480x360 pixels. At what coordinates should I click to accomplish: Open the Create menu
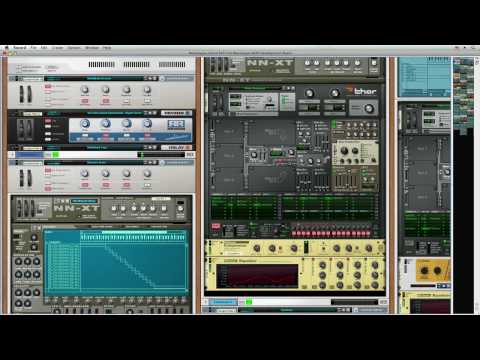coord(57,48)
